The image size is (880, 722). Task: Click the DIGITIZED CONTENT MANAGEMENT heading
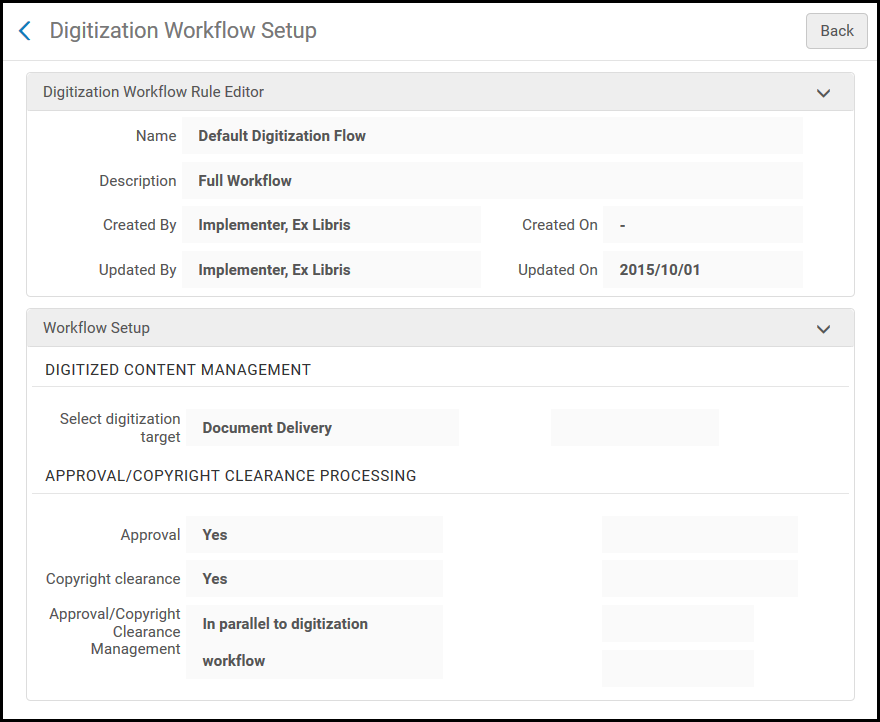coord(178,370)
